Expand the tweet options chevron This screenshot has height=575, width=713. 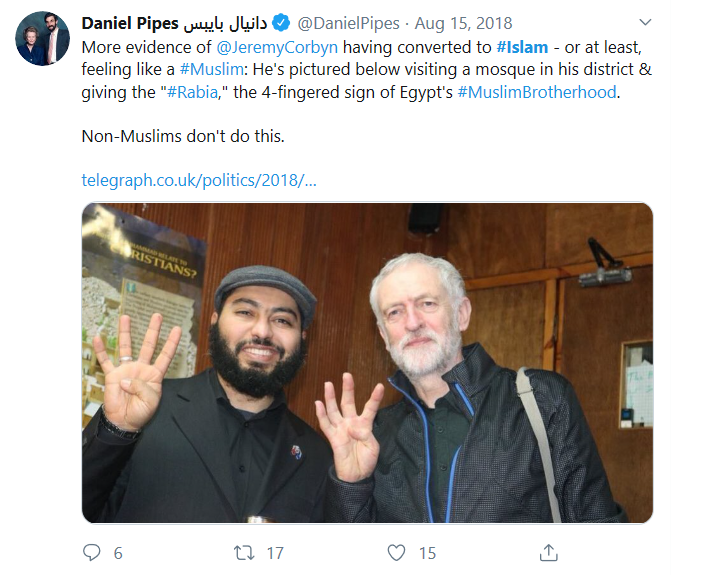[645, 22]
